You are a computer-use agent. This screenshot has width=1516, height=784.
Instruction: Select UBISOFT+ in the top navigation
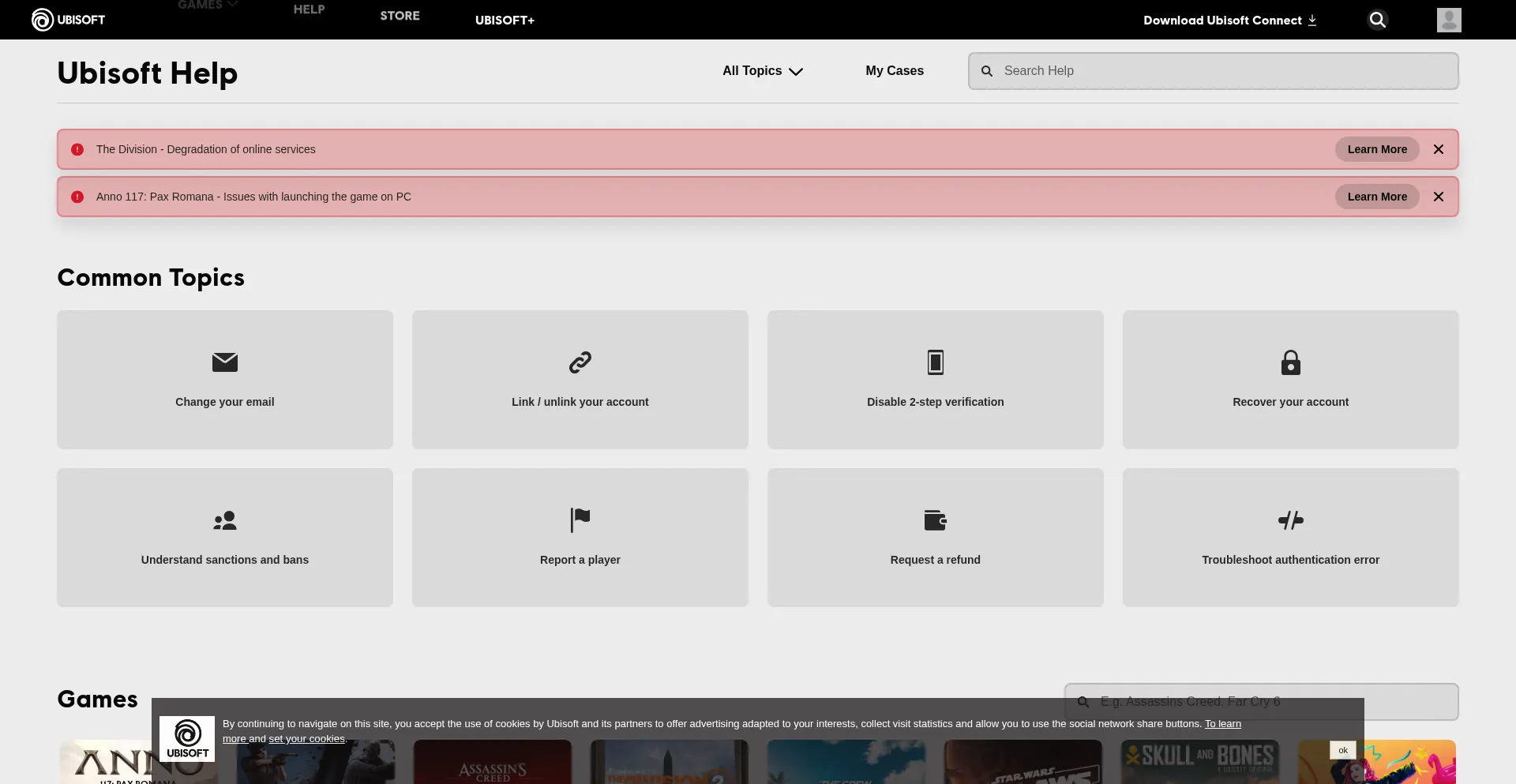click(x=505, y=21)
